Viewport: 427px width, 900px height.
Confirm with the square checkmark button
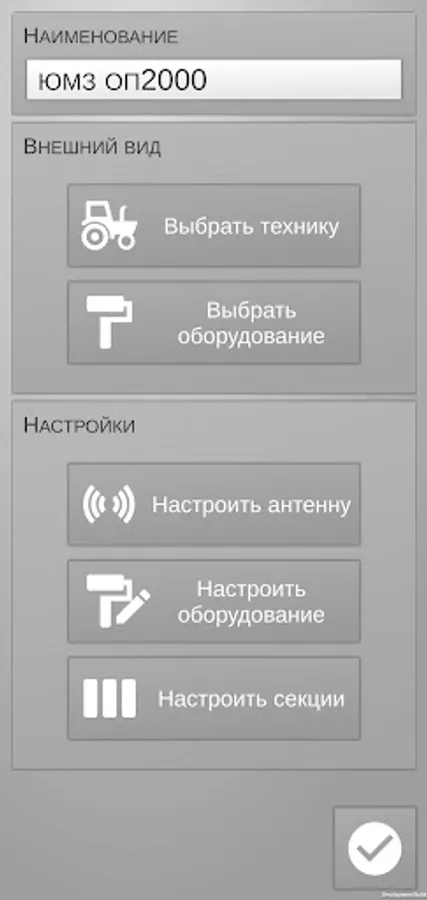[375, 848]
